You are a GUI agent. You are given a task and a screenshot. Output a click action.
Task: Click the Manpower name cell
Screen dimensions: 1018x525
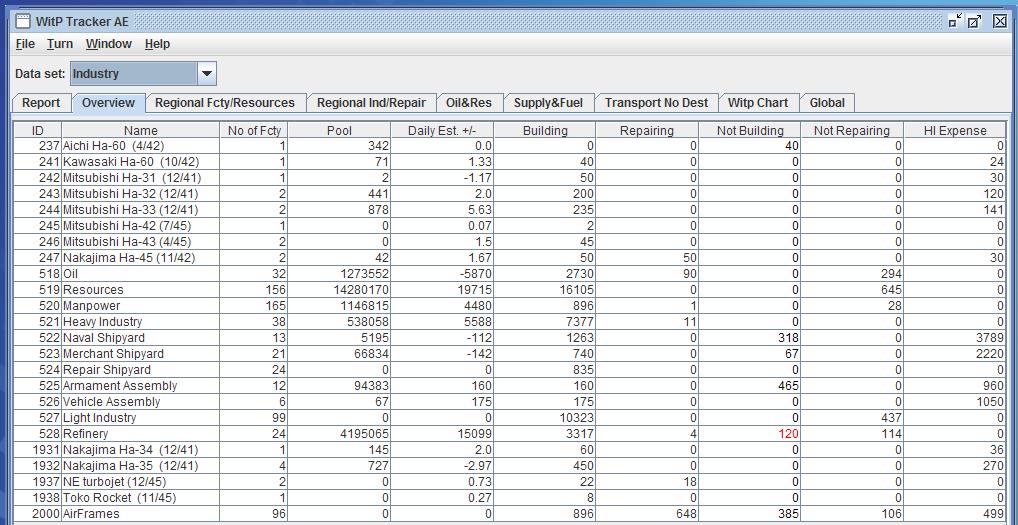(141, 306)
